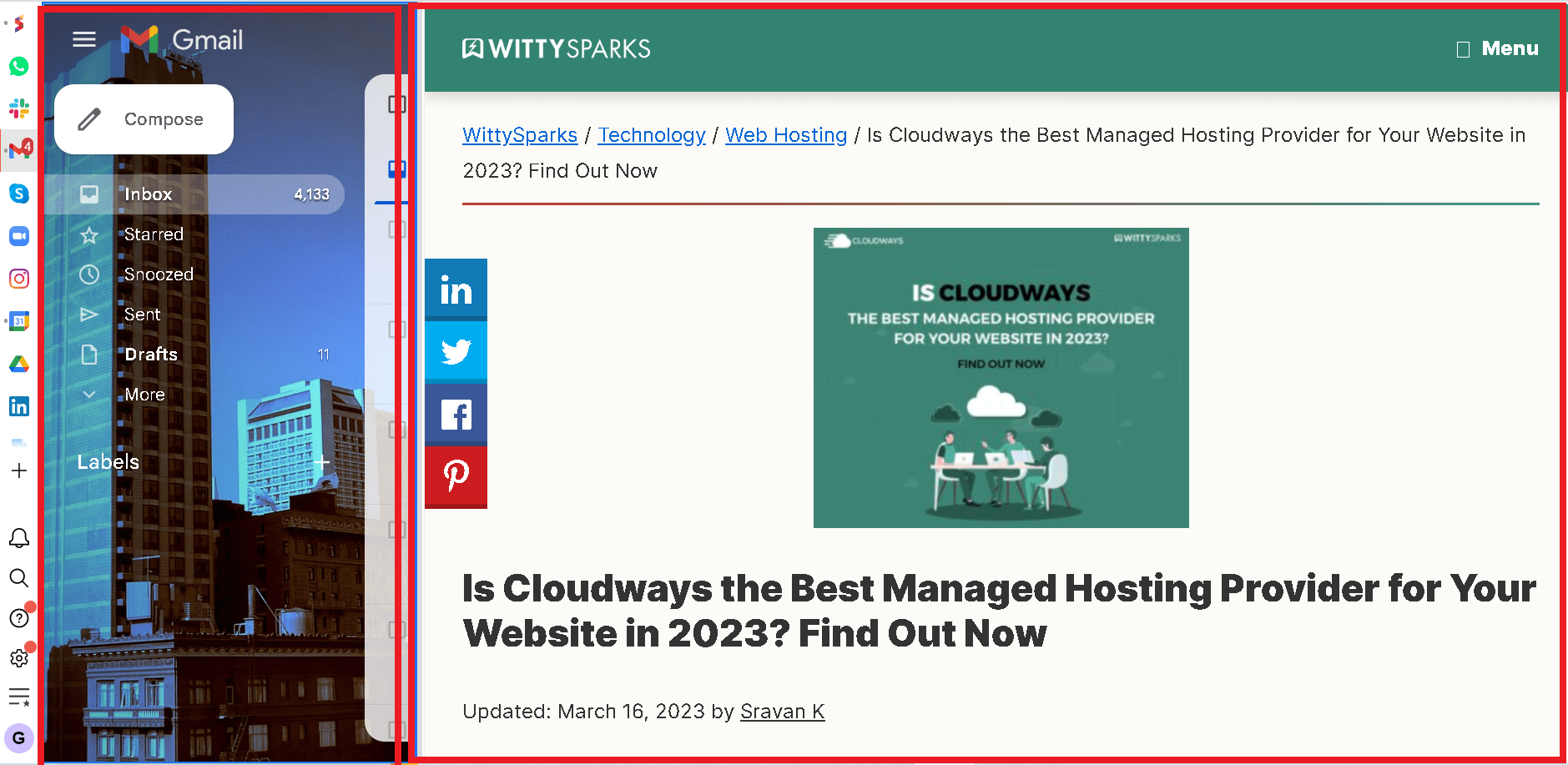The image size is (1568, 765).
Task: Toggle Gmail main menu hamburger
Action: pyautogui.click(x=84, y=39)
